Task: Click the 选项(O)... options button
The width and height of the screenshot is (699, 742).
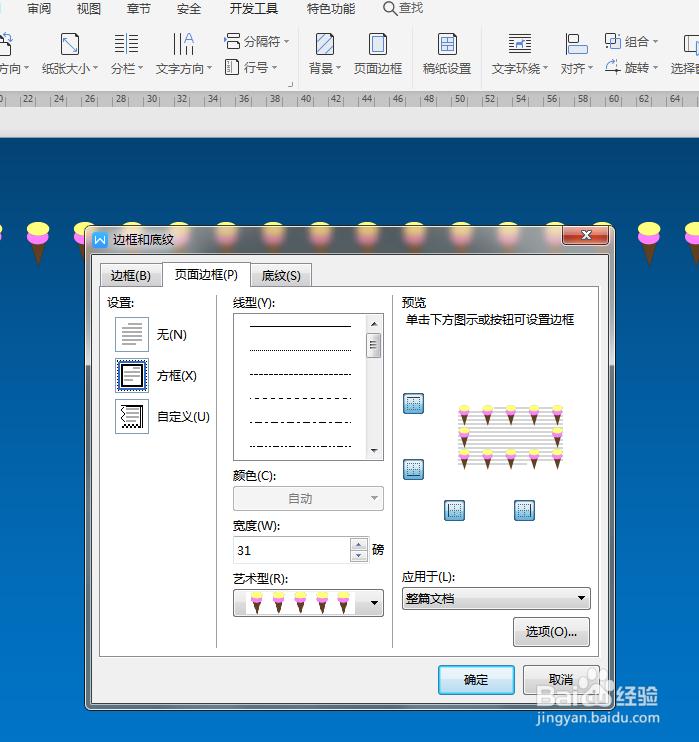Action: pyautogui.click(x=551, y=632)
